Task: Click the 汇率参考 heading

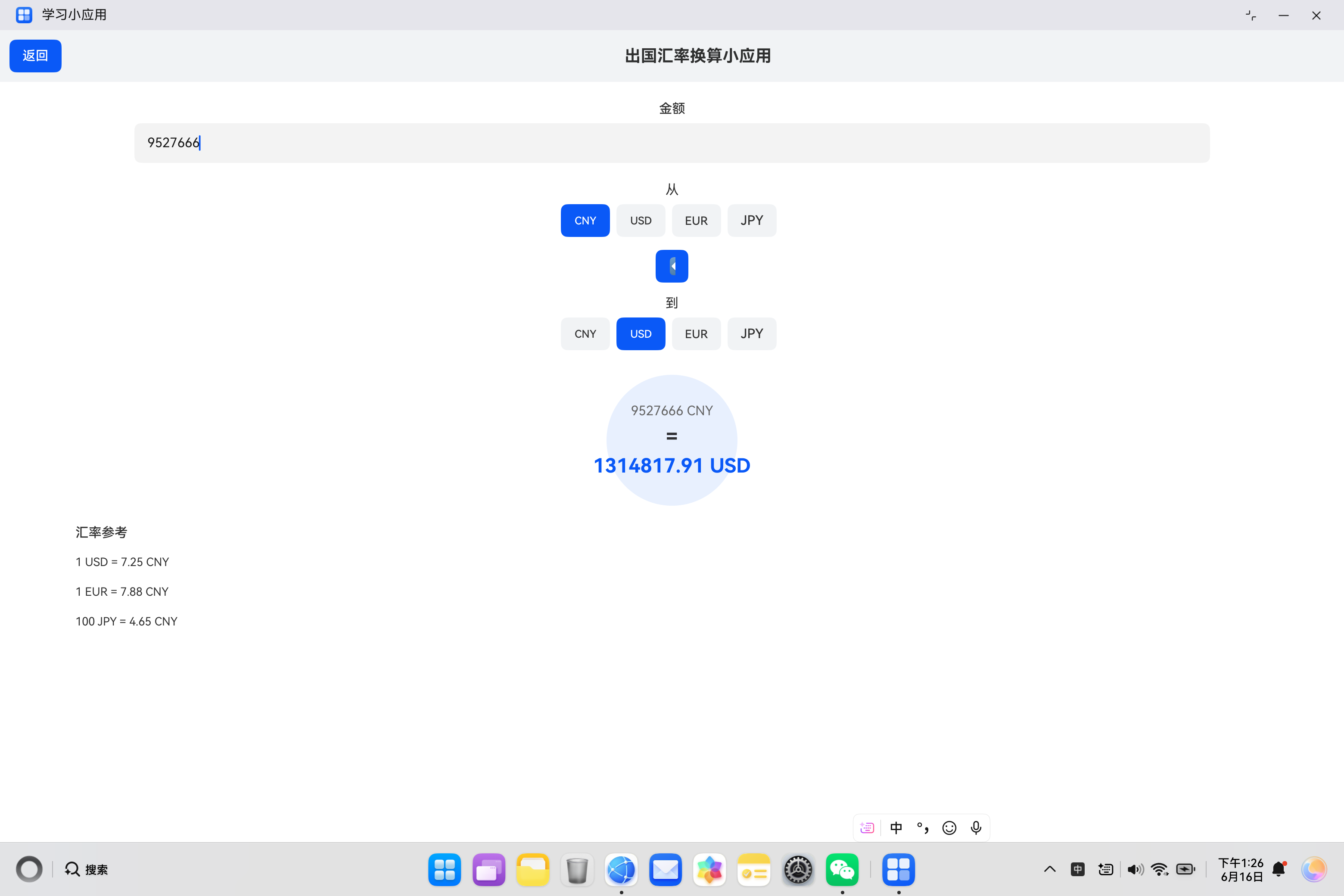Action: click(101, 532)
